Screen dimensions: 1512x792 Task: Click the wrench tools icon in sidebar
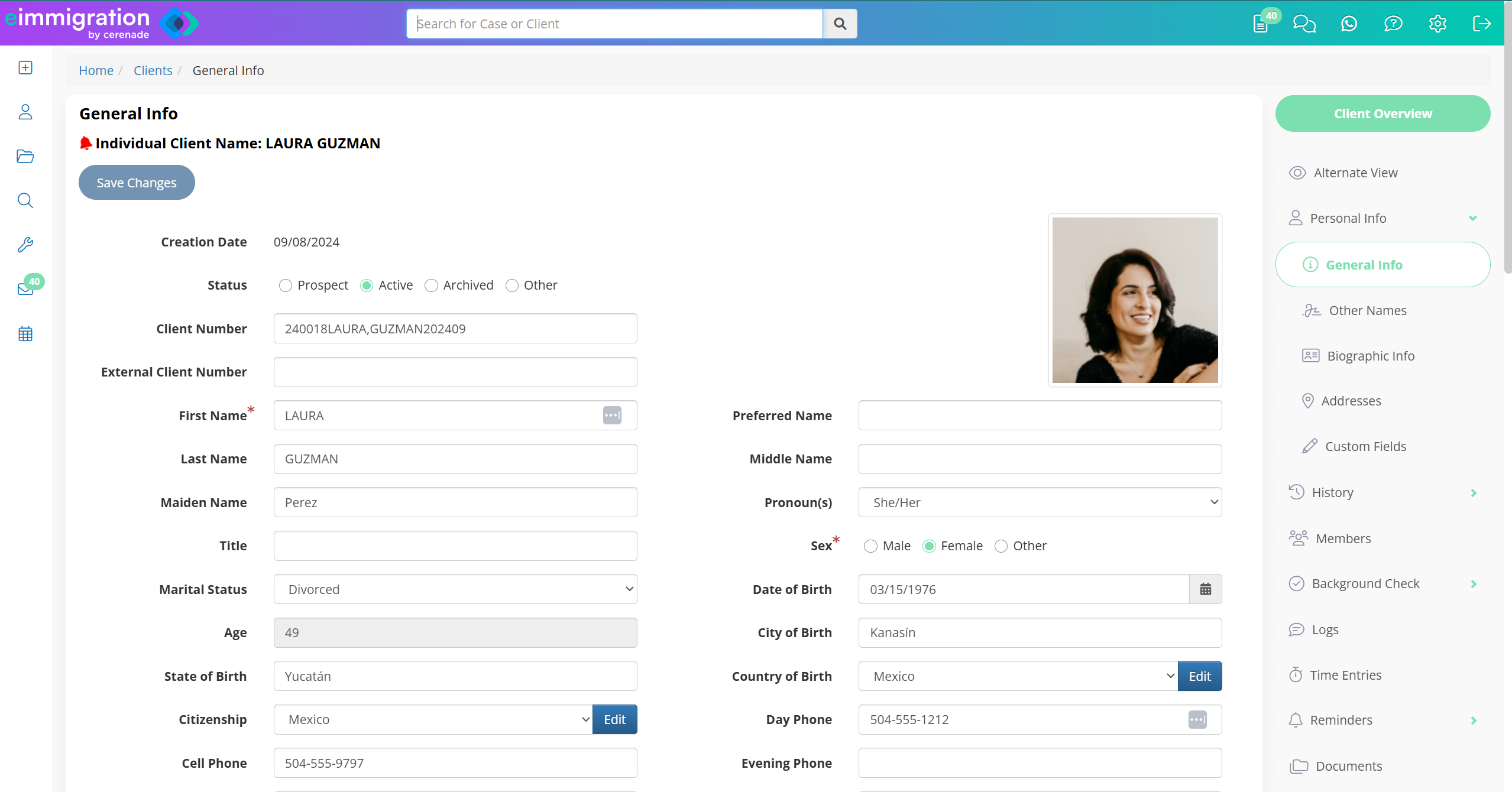point(25,245)
